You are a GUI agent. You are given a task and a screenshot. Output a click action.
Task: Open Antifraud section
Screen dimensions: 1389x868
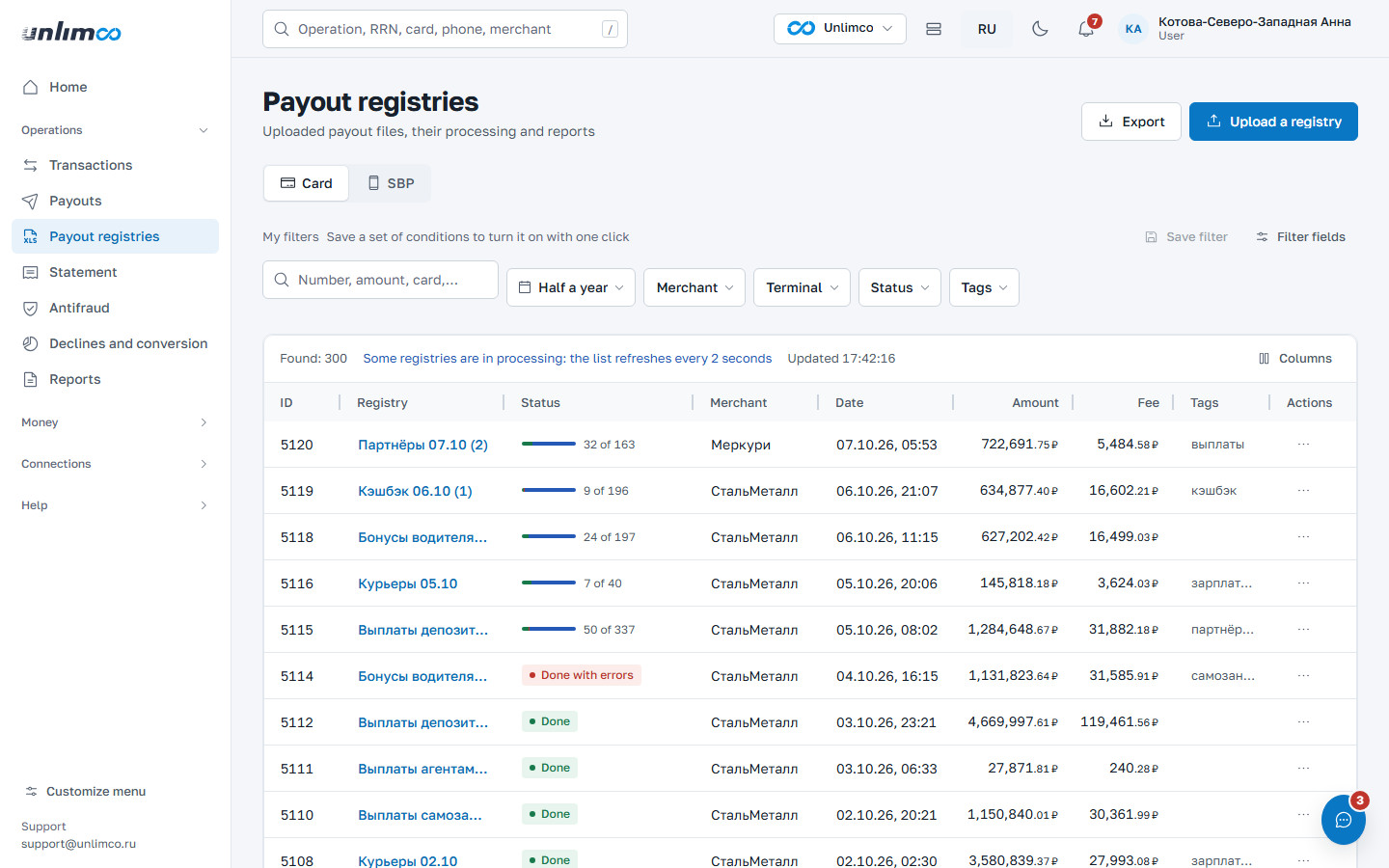pos(115,308)
